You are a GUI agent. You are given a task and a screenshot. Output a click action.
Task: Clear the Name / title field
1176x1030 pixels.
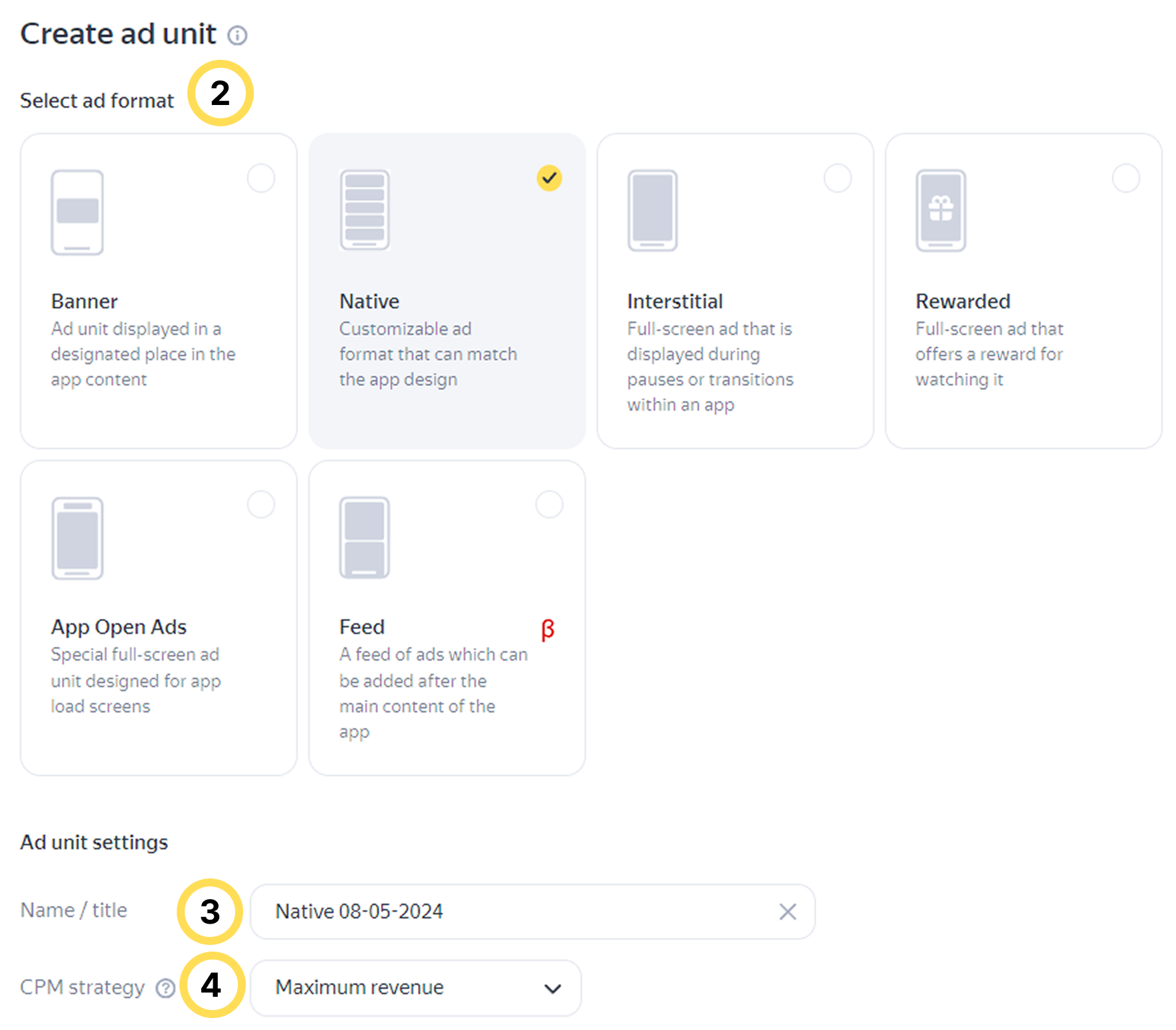point(787,912)
